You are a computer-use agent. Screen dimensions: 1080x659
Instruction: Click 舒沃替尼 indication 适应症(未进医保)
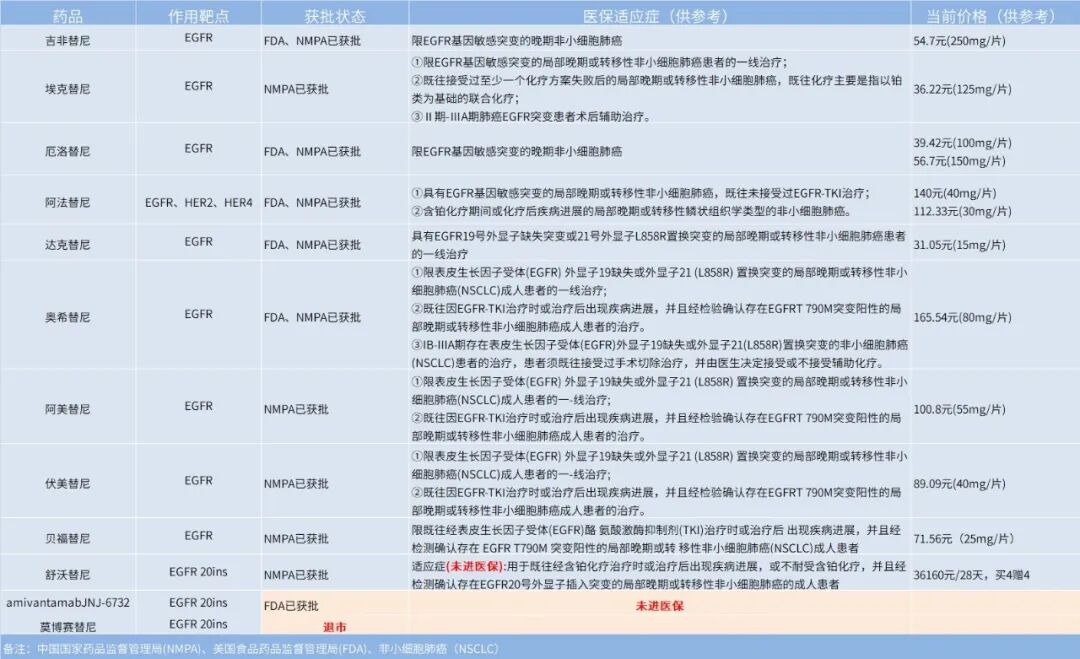click(x=658, y=574)
